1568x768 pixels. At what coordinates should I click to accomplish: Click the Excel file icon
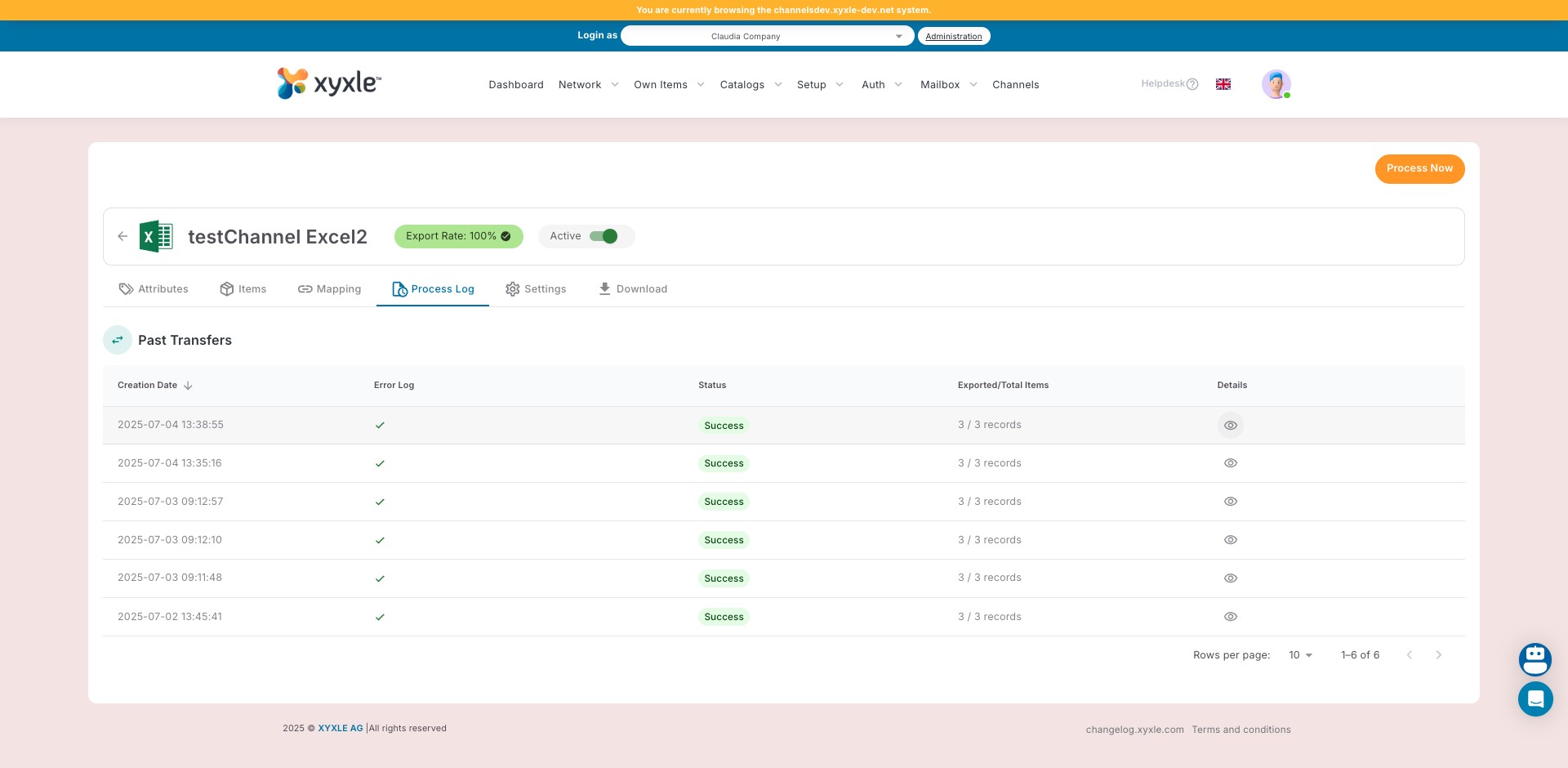156,236
